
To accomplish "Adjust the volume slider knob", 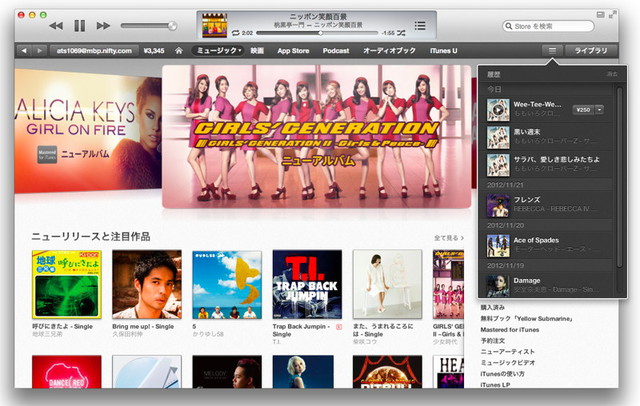I will pos(172,26).
